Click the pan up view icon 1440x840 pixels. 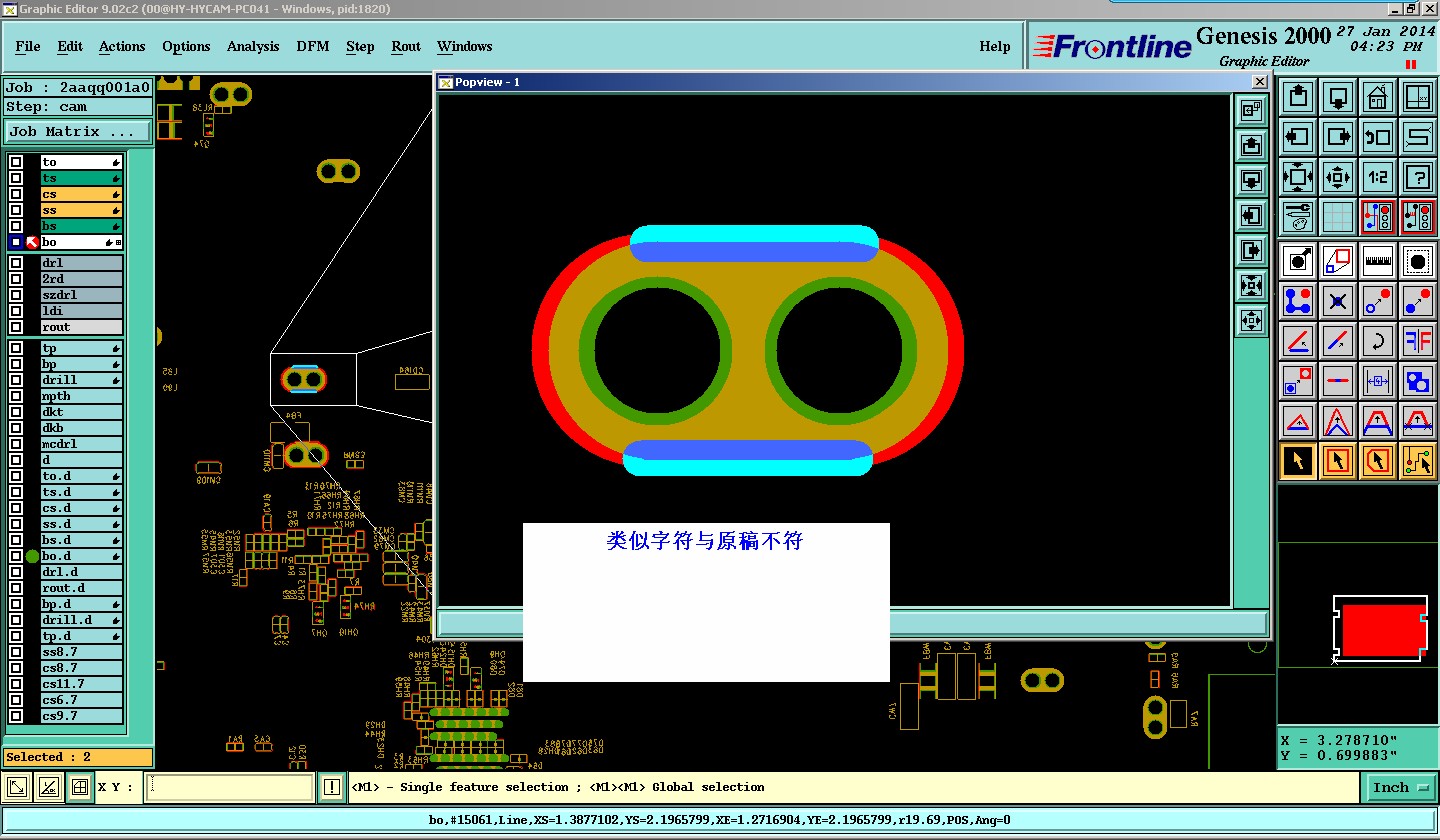(1298, 97)
